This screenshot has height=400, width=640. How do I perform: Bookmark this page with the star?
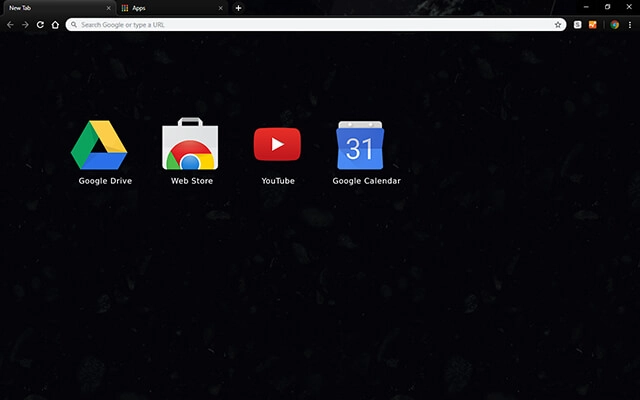pyautogui.click(x=558, y=25)
